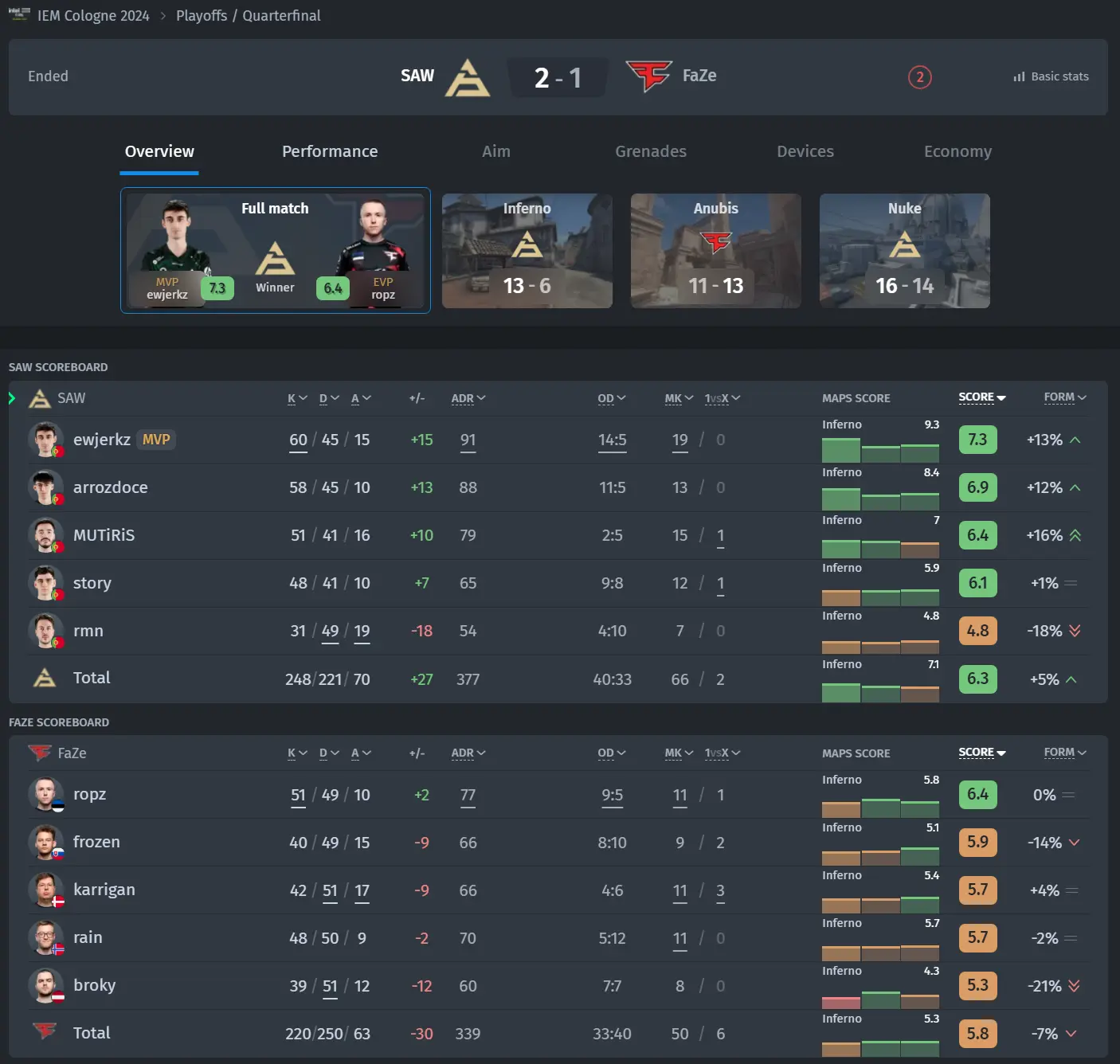This screenshot has height=1064, width=1120.
Task: Sort FaZe scoreboard by OD column
Action: tap(612, 753)
